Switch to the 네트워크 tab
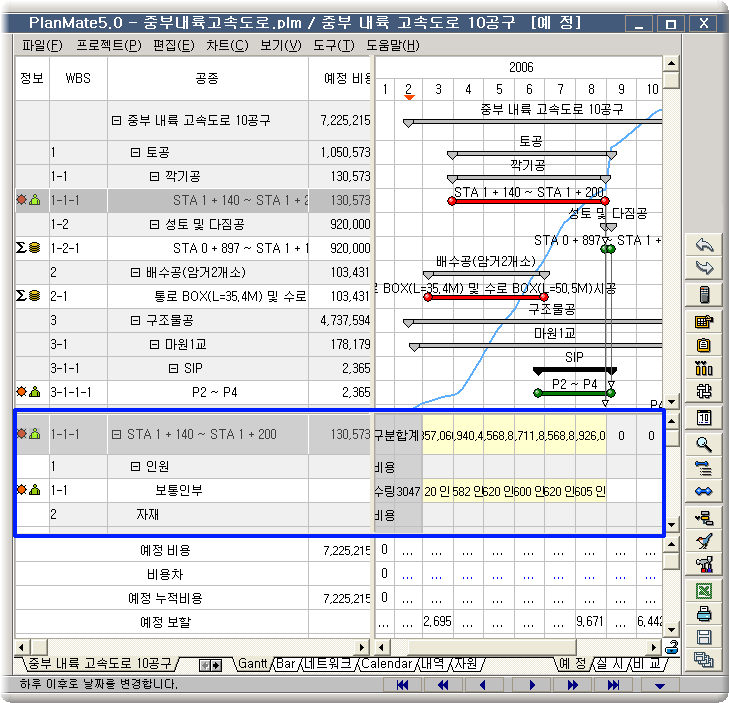Image resolution: width=729 pixels, height=703 pixels. click(x=330, y=663)
